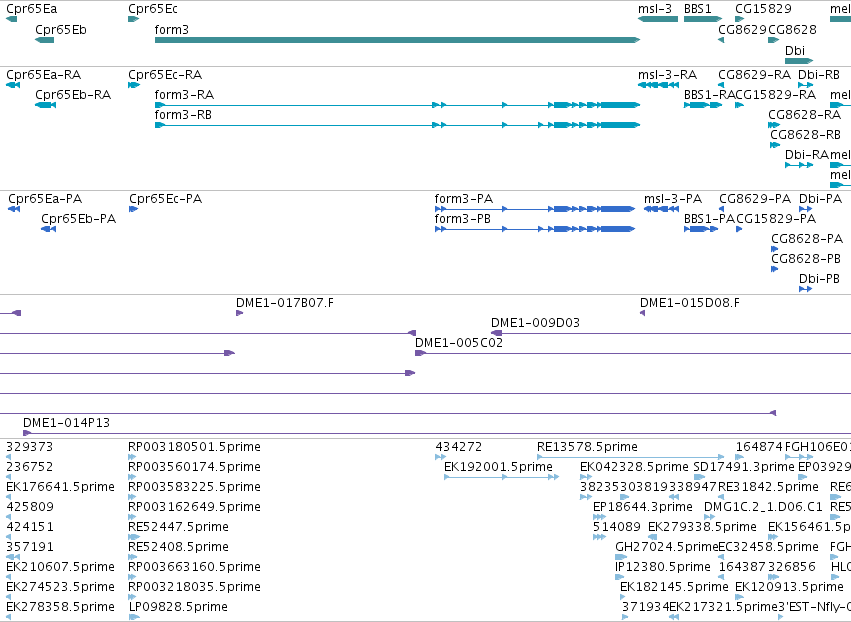Click the DME1-014P13 BAC label

click(x=66, y=423)
